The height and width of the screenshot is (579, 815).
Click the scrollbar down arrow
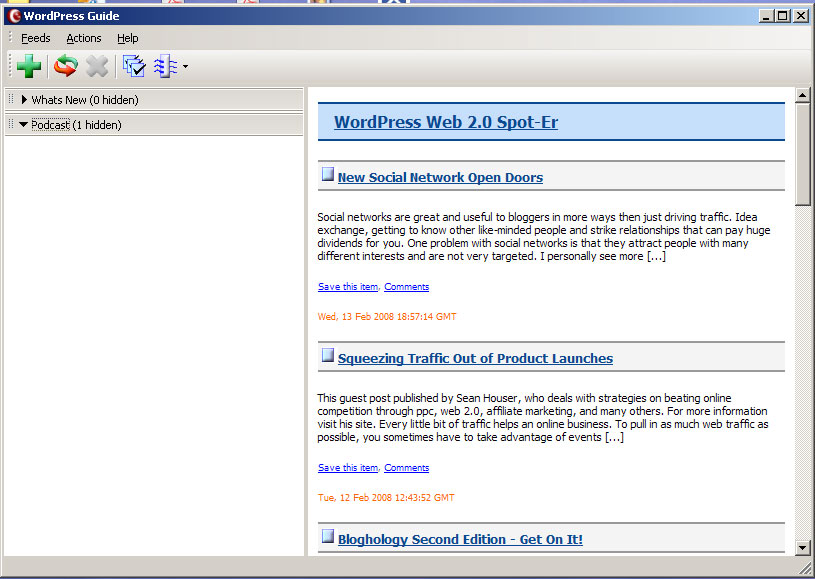(x=803, y=548)
